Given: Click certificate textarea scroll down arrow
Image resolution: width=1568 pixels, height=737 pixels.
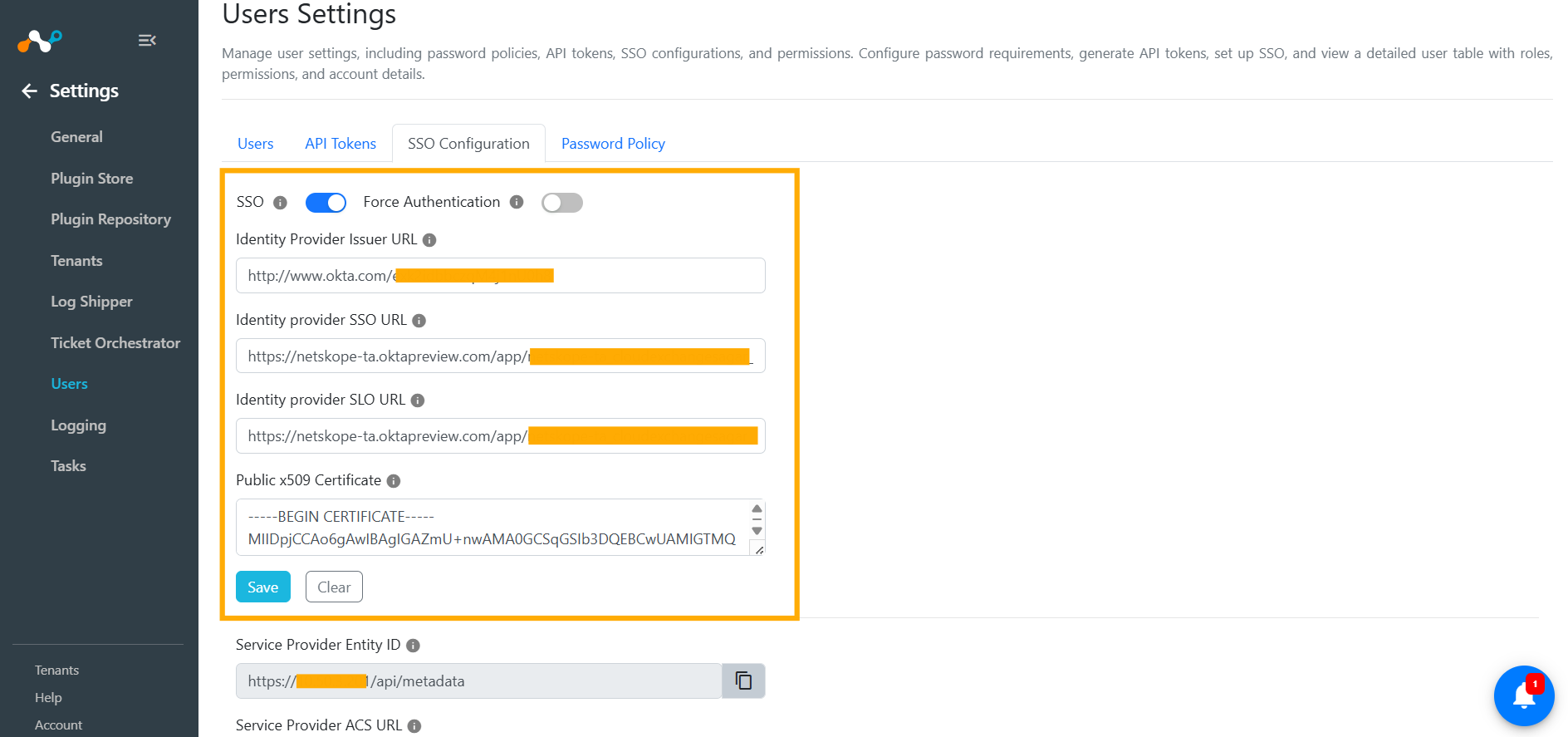Looking at the screenshot, I should pyautogui.click(x=757, y=531).
